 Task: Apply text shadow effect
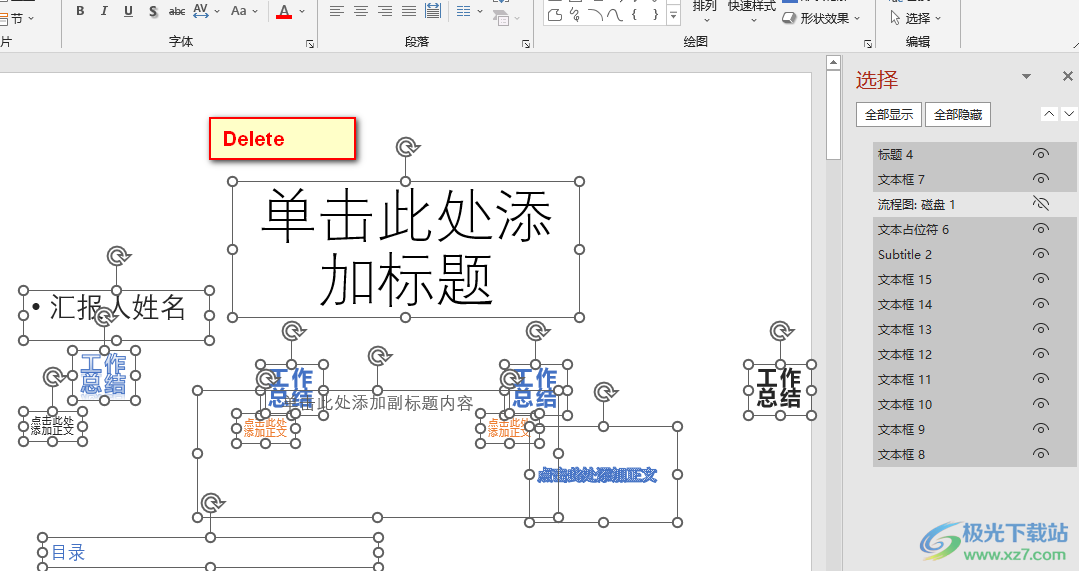click(x=152, y=12)
